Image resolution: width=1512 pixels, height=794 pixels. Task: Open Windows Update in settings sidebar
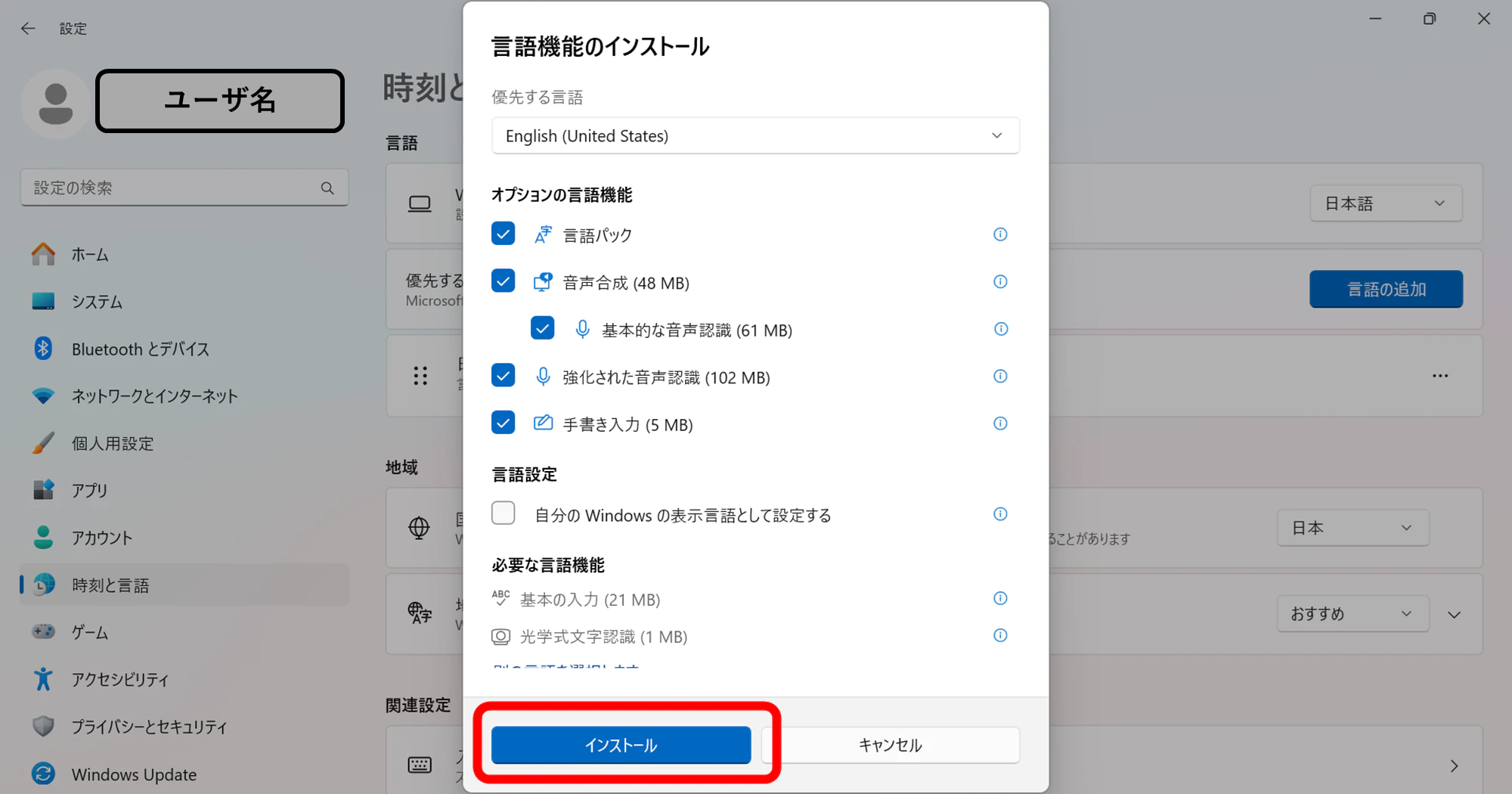(184, 774)
